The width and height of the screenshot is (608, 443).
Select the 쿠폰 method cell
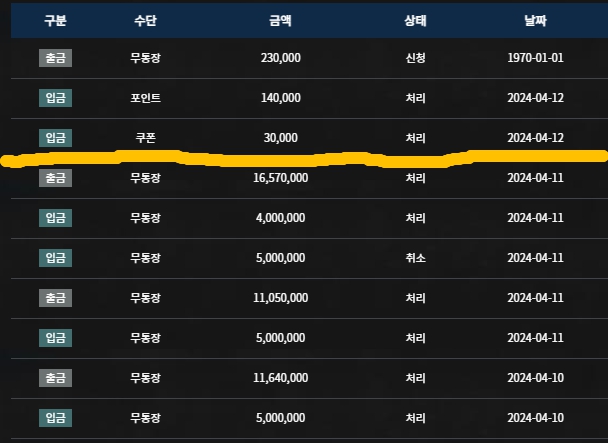(145, 138)
